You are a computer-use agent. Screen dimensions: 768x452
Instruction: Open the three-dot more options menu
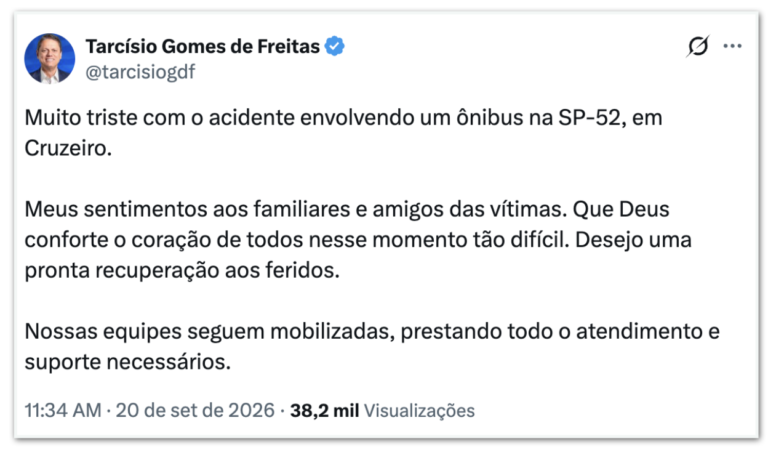[732, 46]
